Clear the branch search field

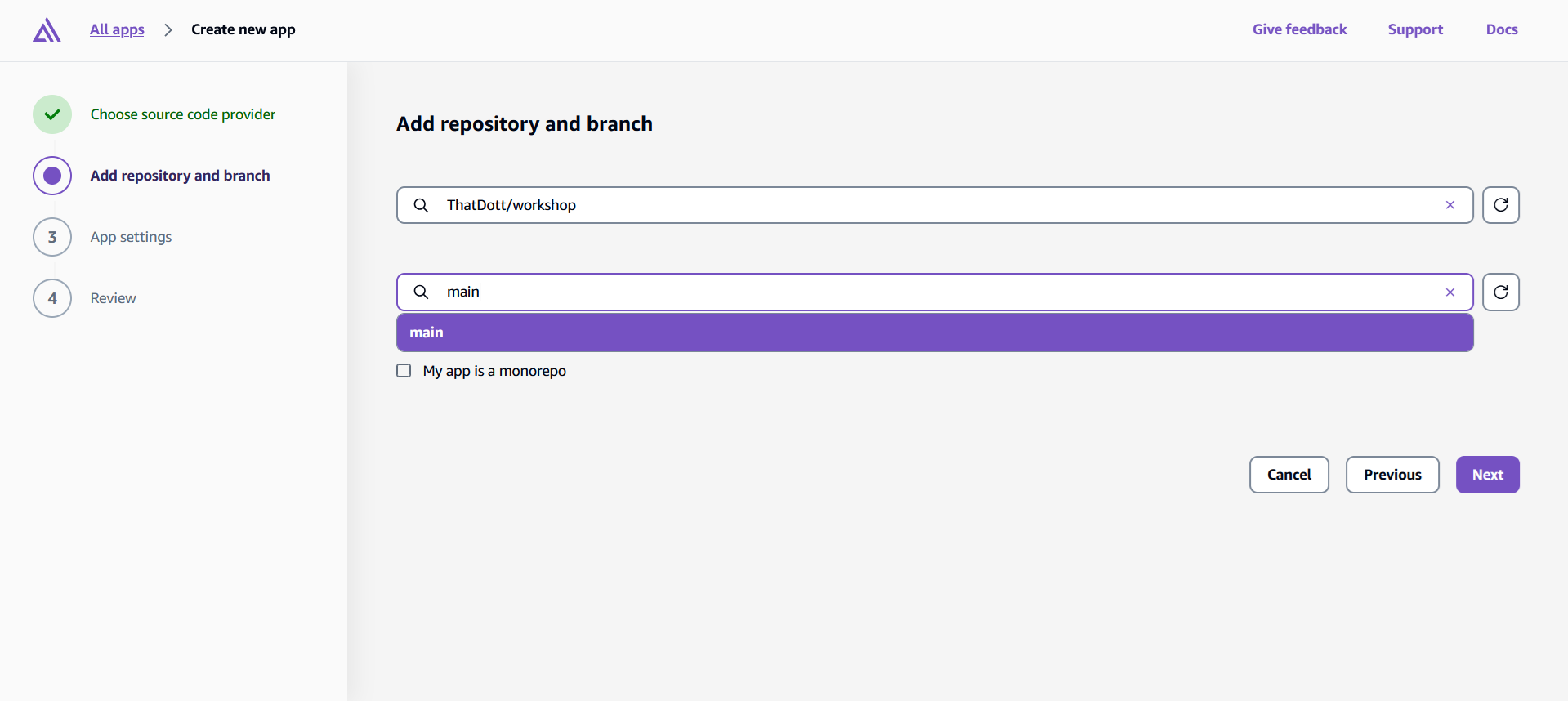pyautogui.click(x=1450, y=292)
